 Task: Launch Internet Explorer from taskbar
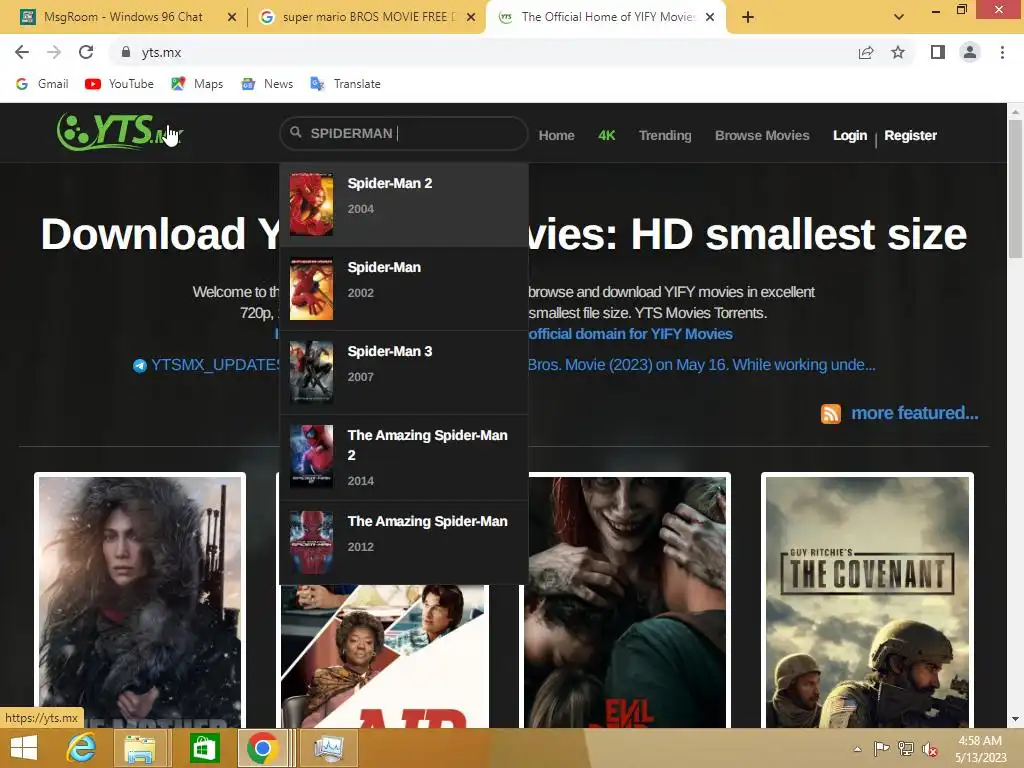point(82,748)
